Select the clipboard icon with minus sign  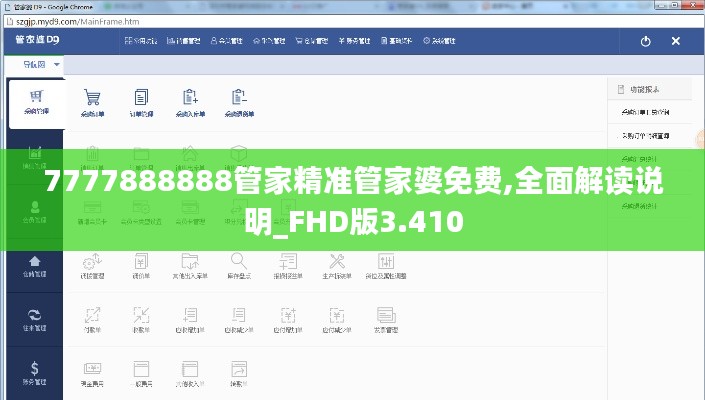239,98
